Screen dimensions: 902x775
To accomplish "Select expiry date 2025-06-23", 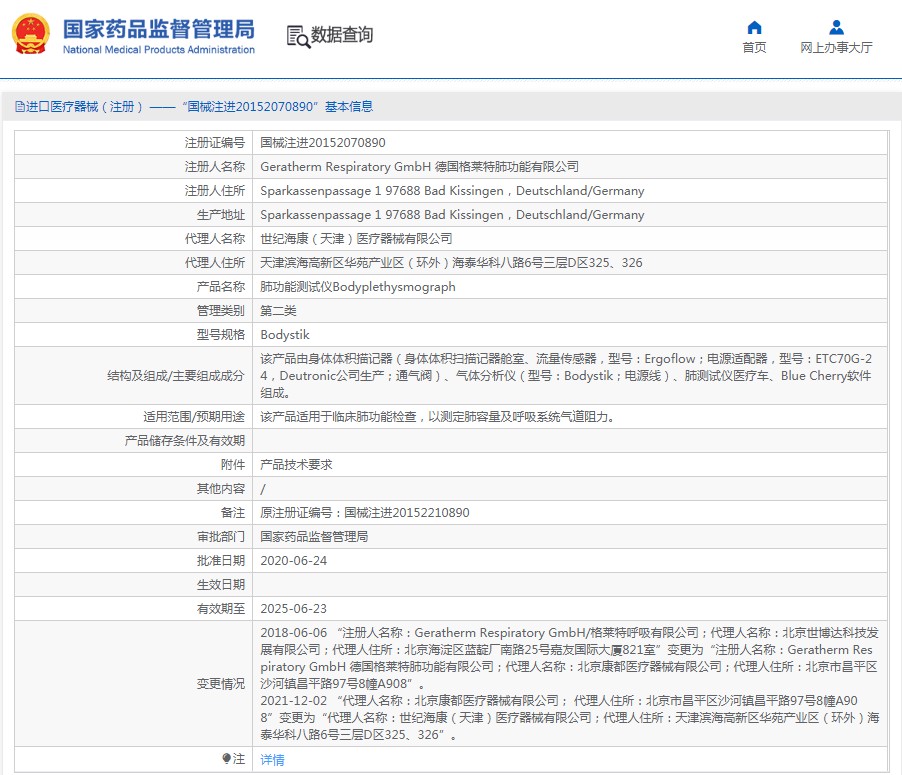I will 293,609.
